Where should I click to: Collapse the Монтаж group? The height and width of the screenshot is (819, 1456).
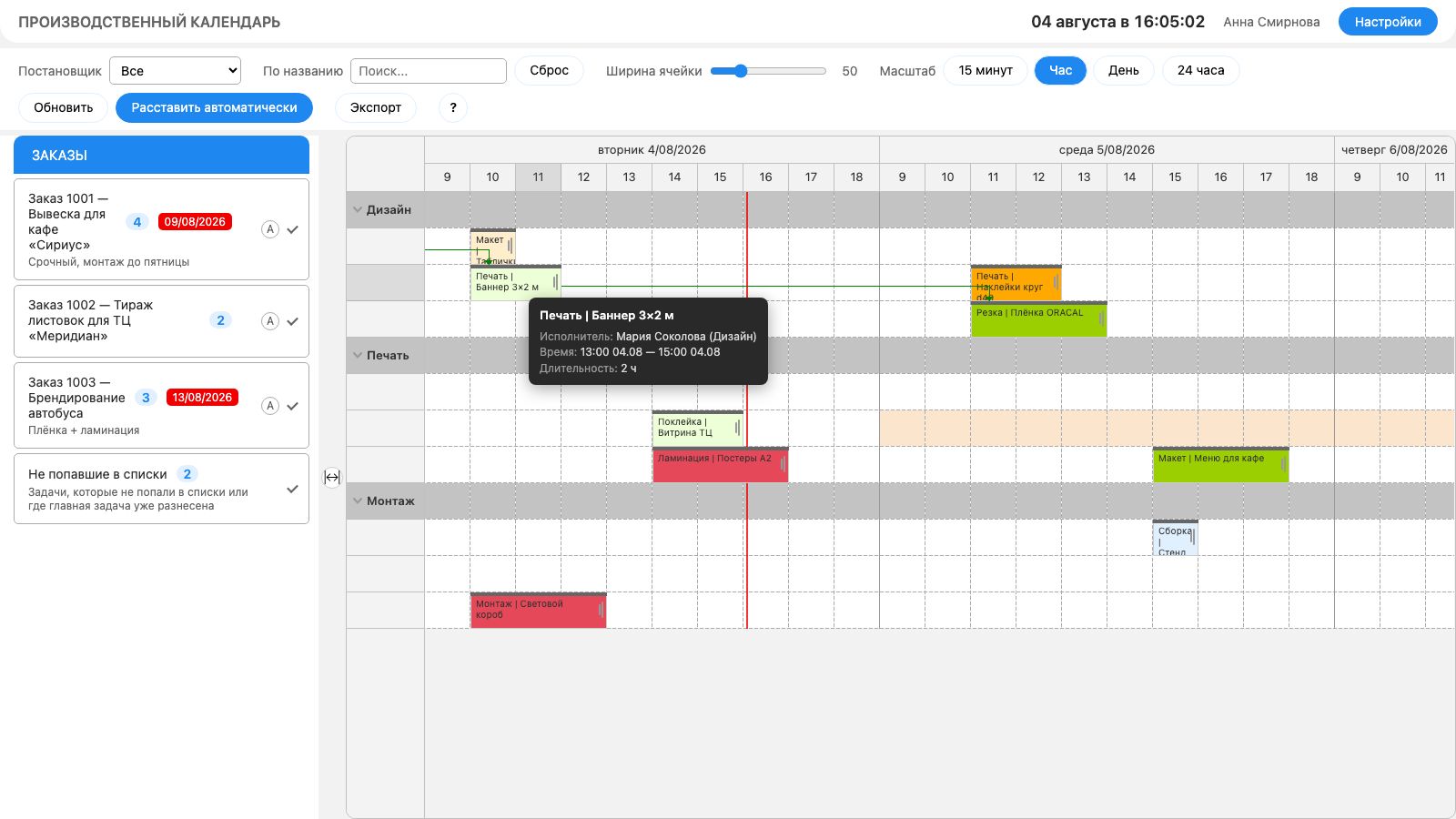(x=358, y=500)
